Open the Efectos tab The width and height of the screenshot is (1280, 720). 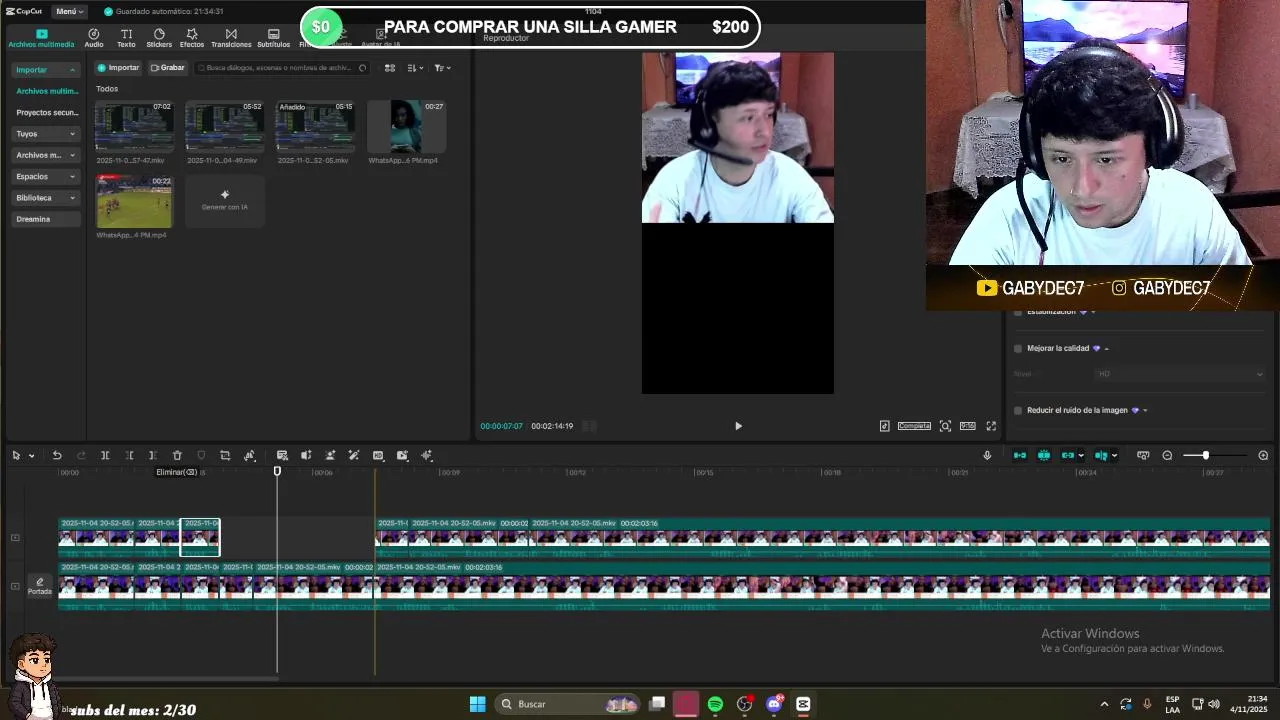point(192,38)
